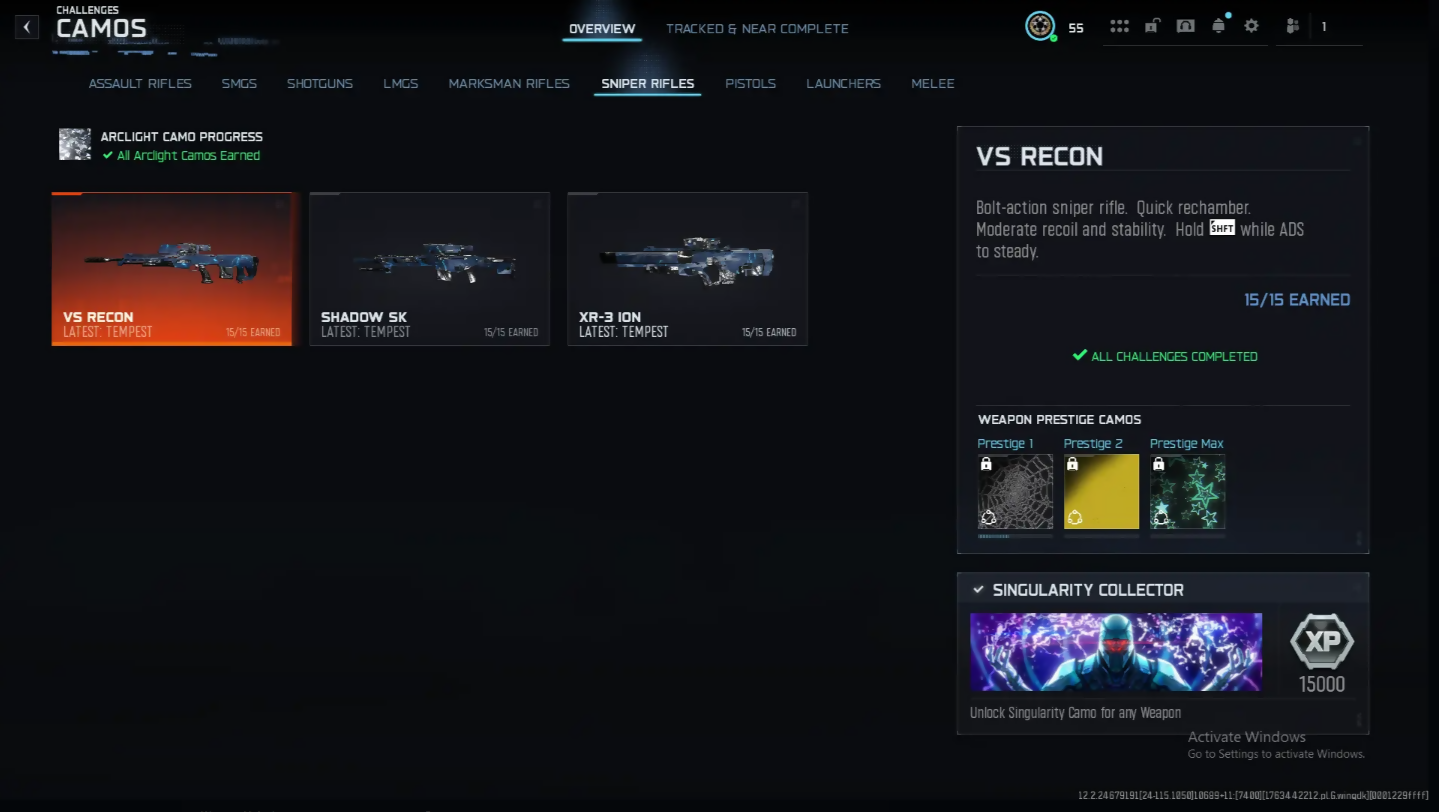Open the headset voice chat icon
The width and height of the screenshot is (1439, 812).
coord(1185,27)
